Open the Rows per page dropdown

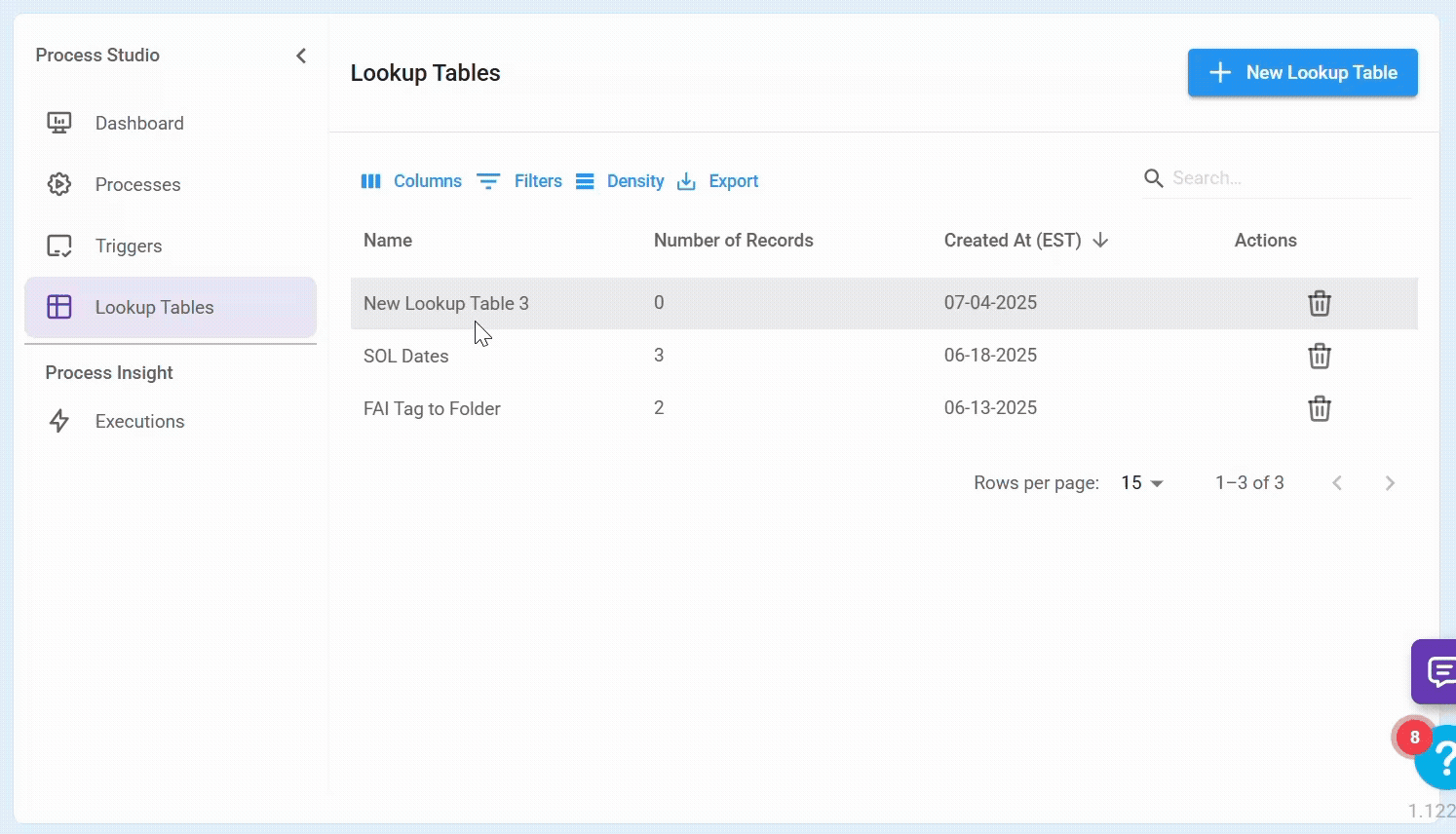(1141, 482)
